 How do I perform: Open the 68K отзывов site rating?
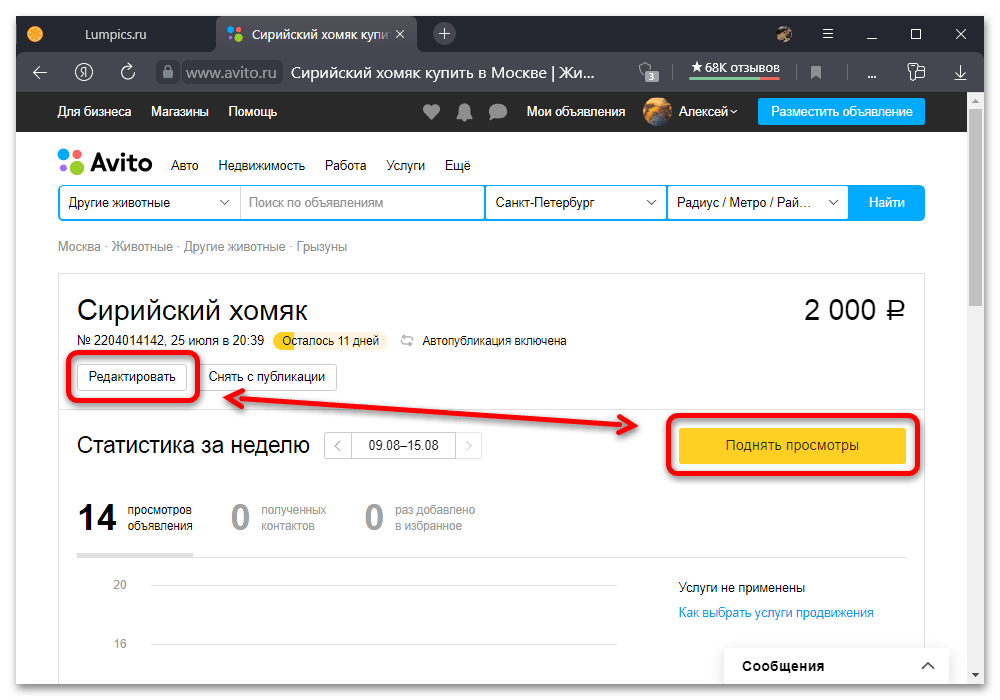(x=735, y=68)
